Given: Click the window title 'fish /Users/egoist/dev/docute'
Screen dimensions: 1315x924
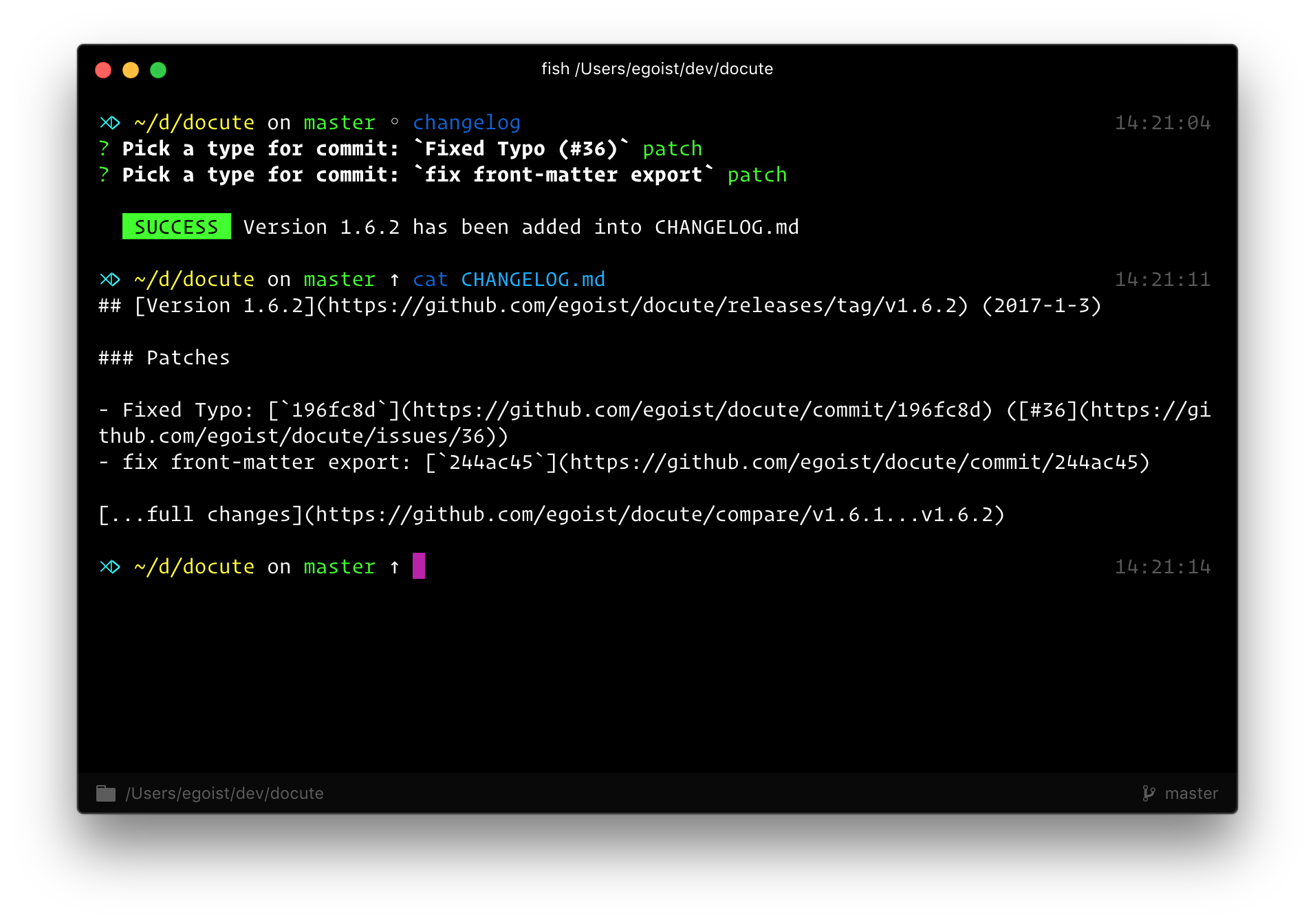Looking at the screenshot, I should pyautogui.click(x=657, y=69).
